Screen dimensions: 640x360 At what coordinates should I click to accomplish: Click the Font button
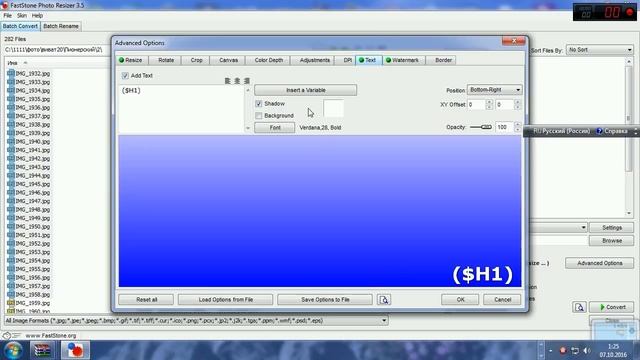pyautogui.click(x=274, y=127)
